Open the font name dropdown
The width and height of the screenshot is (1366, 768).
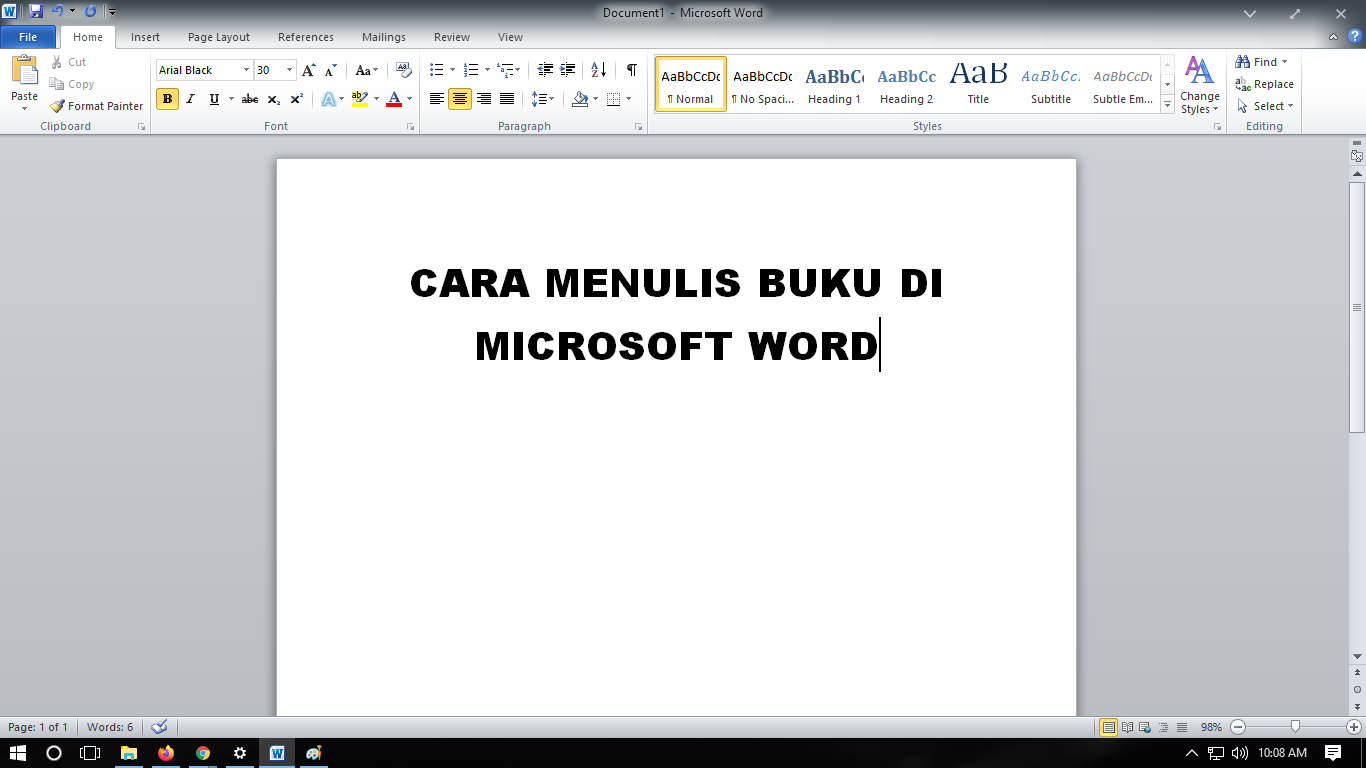246,70
